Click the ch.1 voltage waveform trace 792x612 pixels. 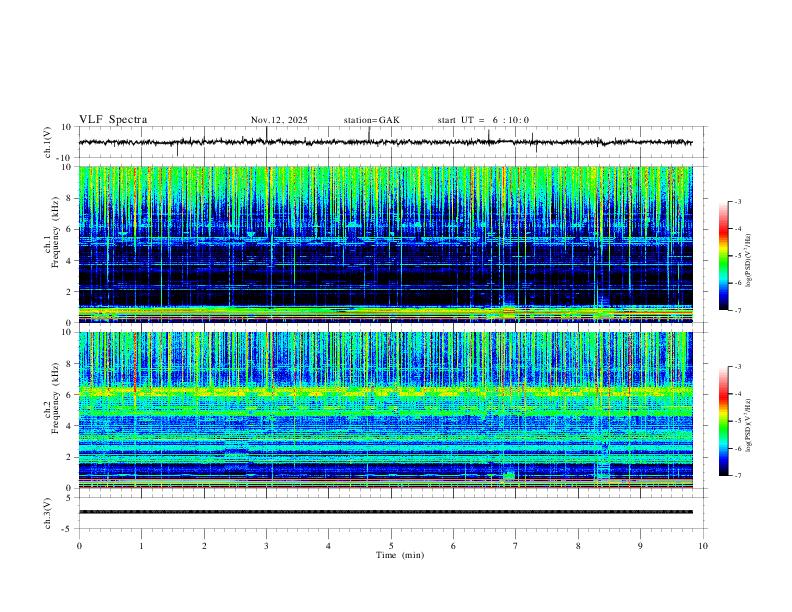click(x=385, y=142)
